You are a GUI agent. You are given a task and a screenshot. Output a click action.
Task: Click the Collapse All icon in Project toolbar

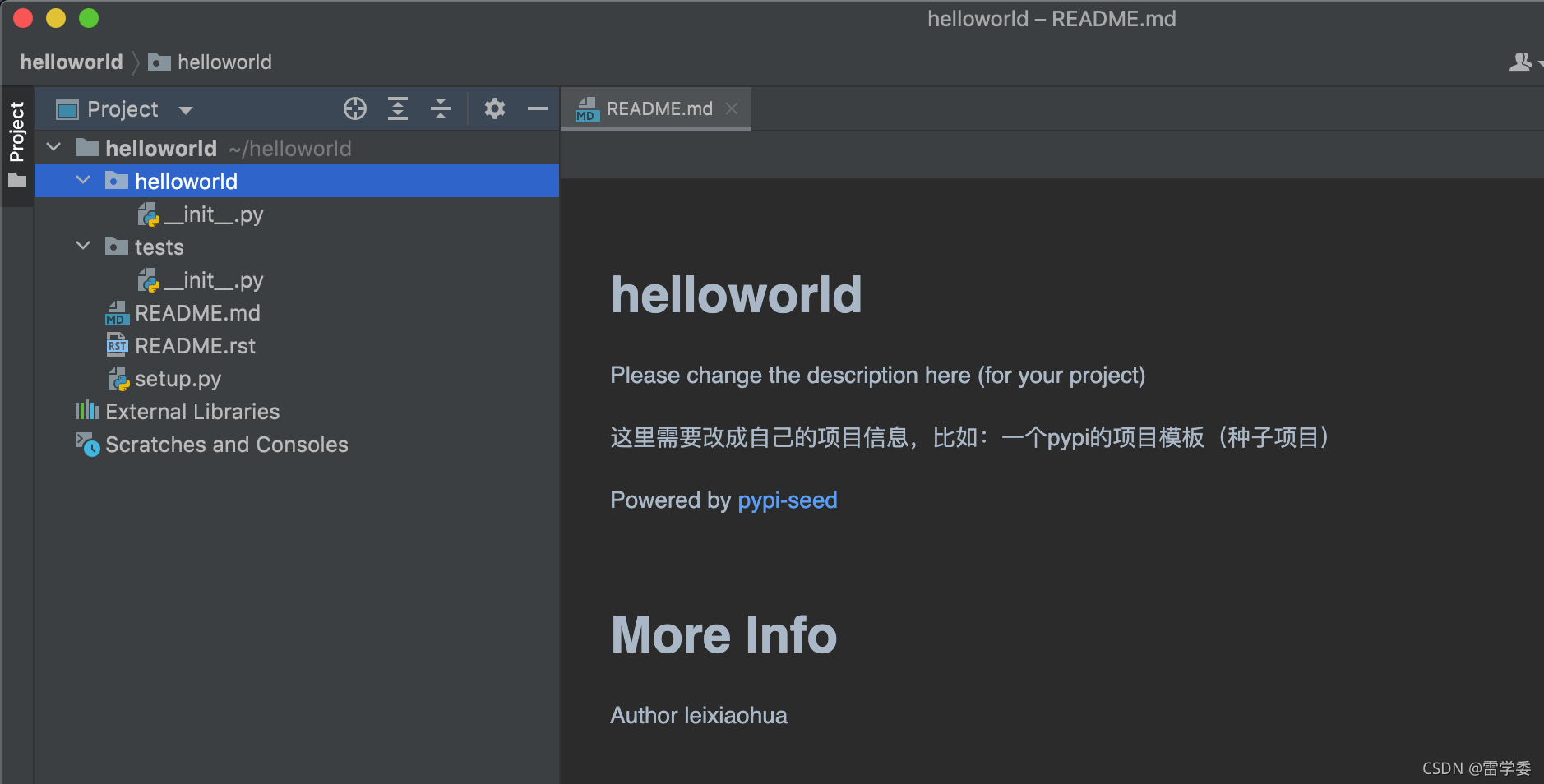pos(441,108)
